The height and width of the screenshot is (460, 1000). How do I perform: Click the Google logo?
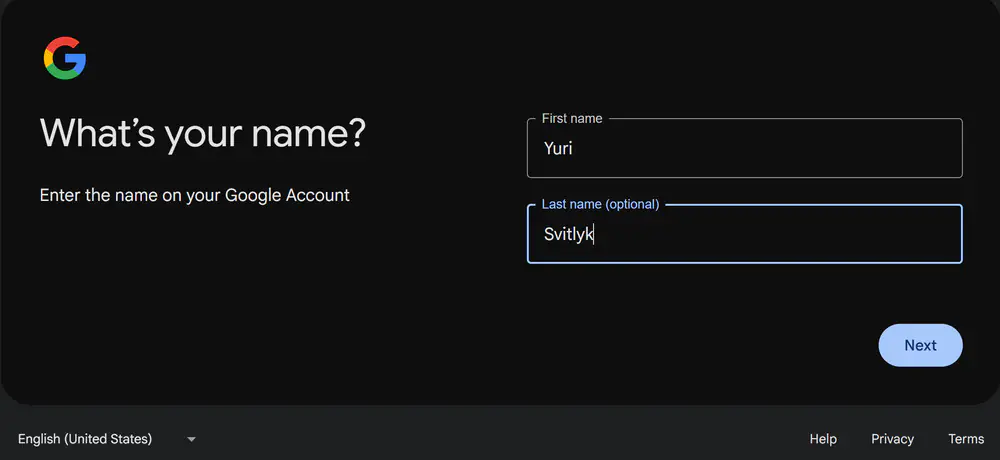65,58
